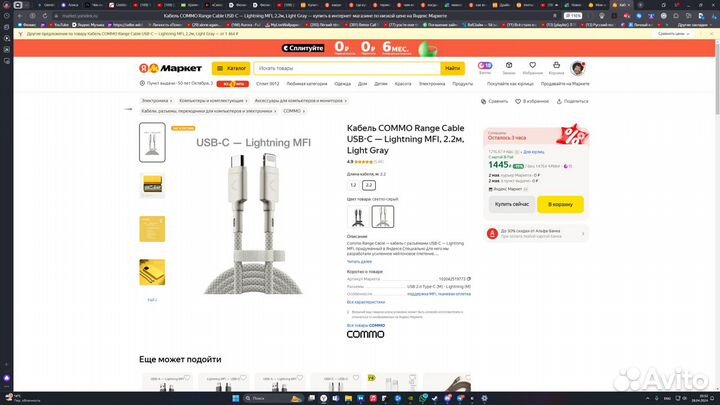This screenshot has height=405, width=720.
Task: Open Электроника breadcrumb chip
Action: pyautogui.click(x=157, y=101)
